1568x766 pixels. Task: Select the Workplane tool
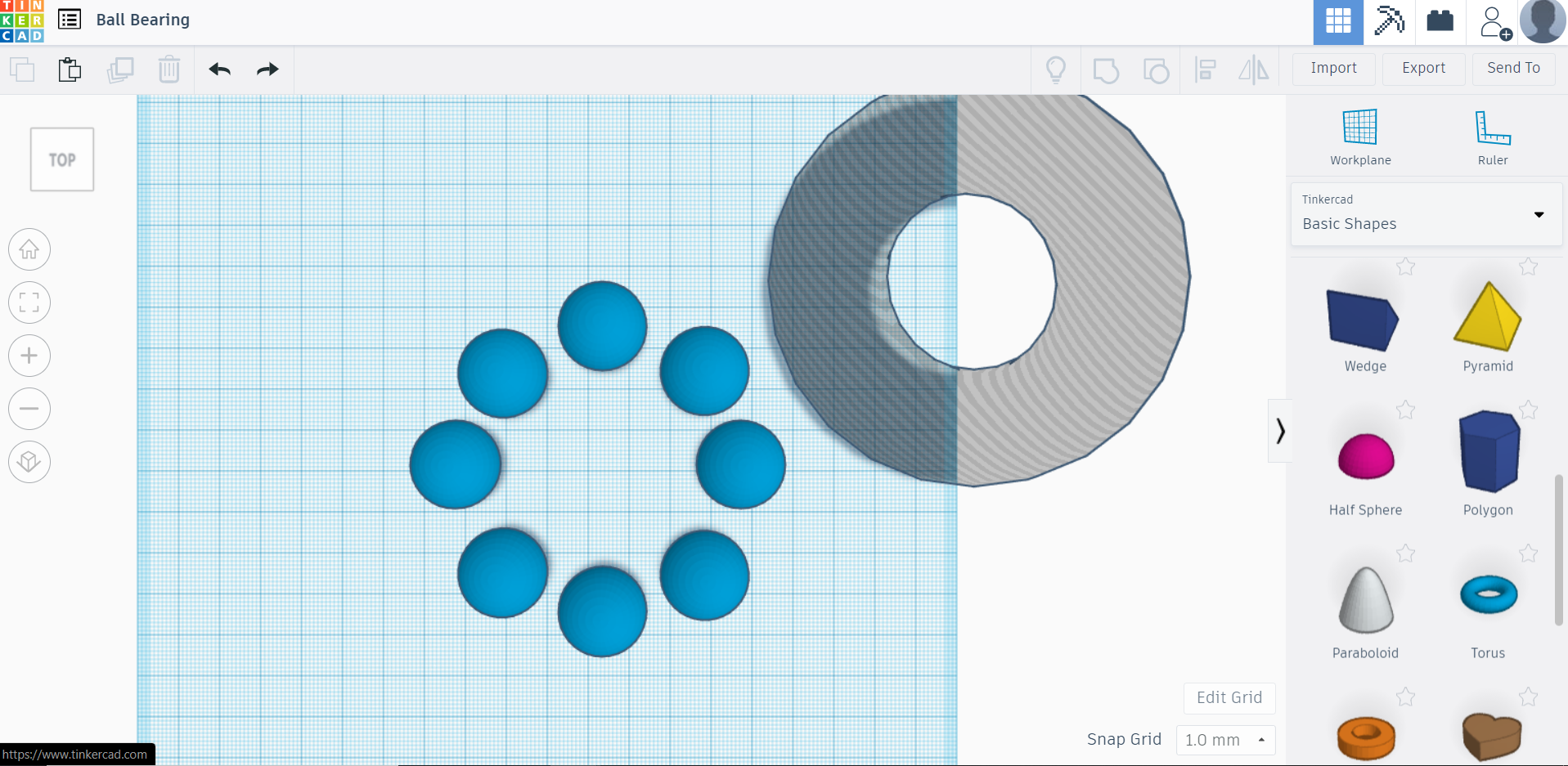(1360, 137)
